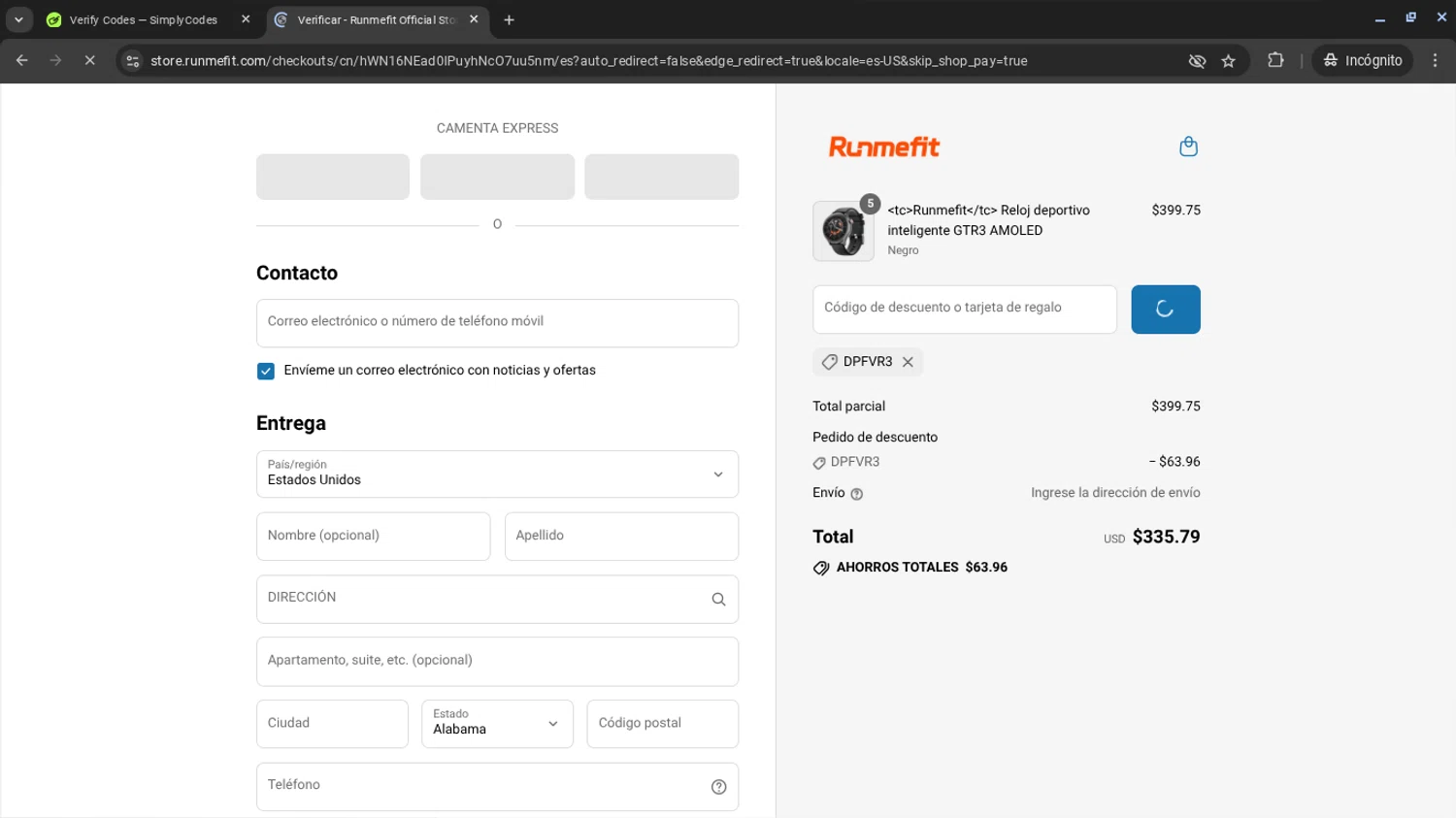Open the tab search dropdown arrow

click(x=18, y=19)
